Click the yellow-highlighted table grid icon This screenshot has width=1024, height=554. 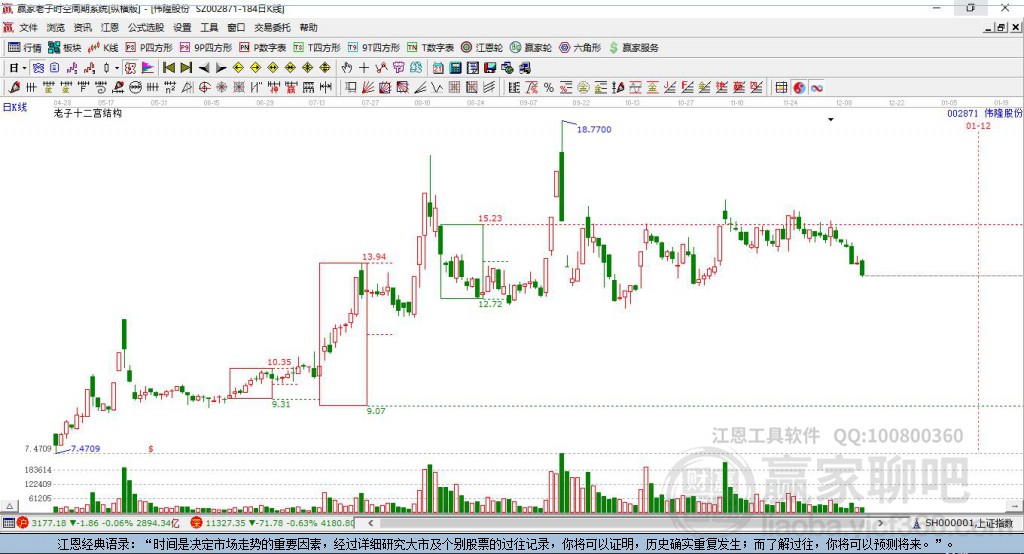click(781, 88)
